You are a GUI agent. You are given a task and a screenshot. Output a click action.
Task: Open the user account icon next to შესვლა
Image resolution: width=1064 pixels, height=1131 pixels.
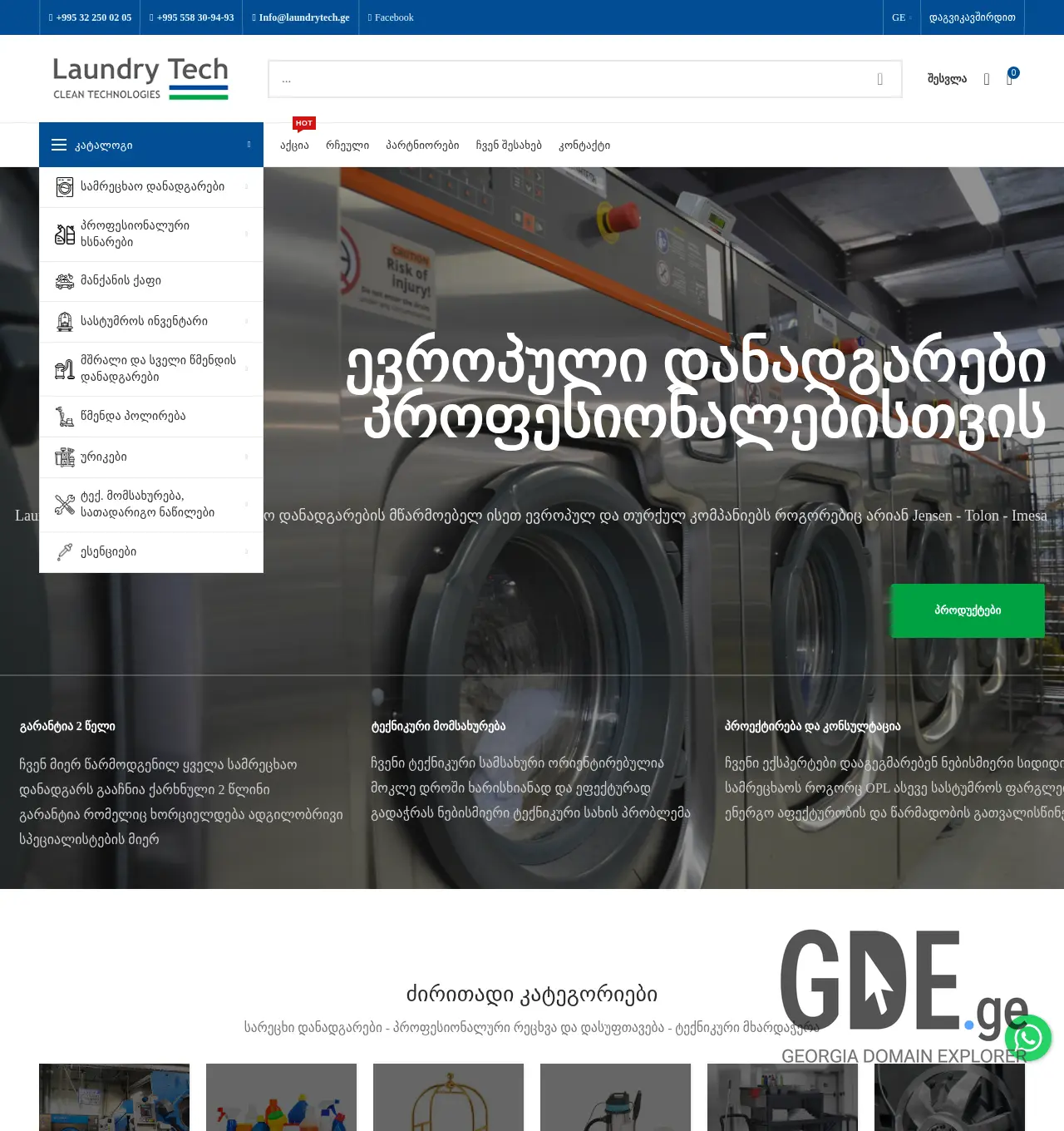click(x=987, y=79)
